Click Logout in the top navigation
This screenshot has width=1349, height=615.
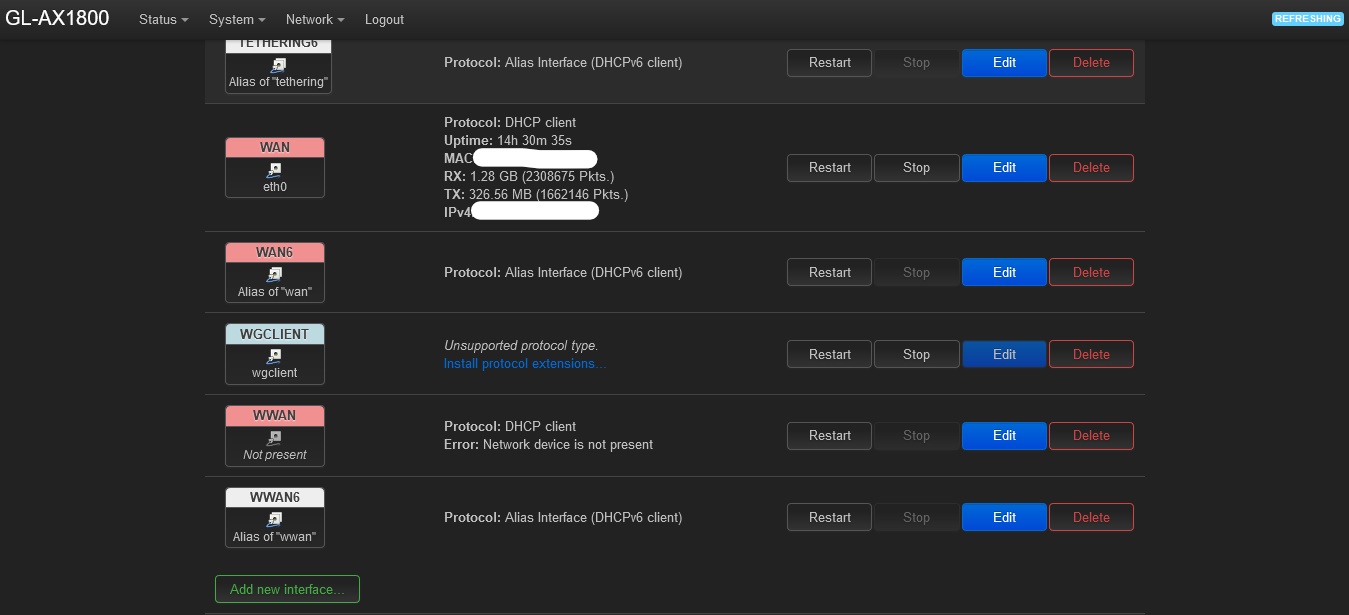(x=384, y=19)
